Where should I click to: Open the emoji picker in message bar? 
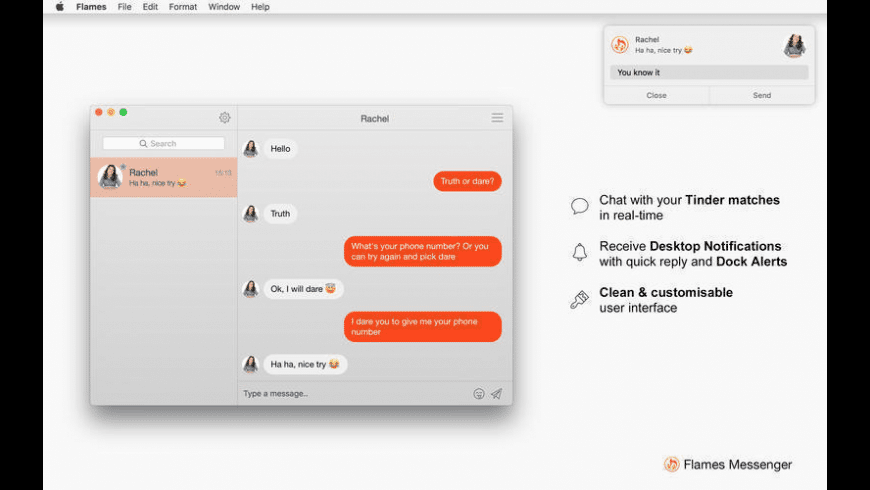coord(479,393)
